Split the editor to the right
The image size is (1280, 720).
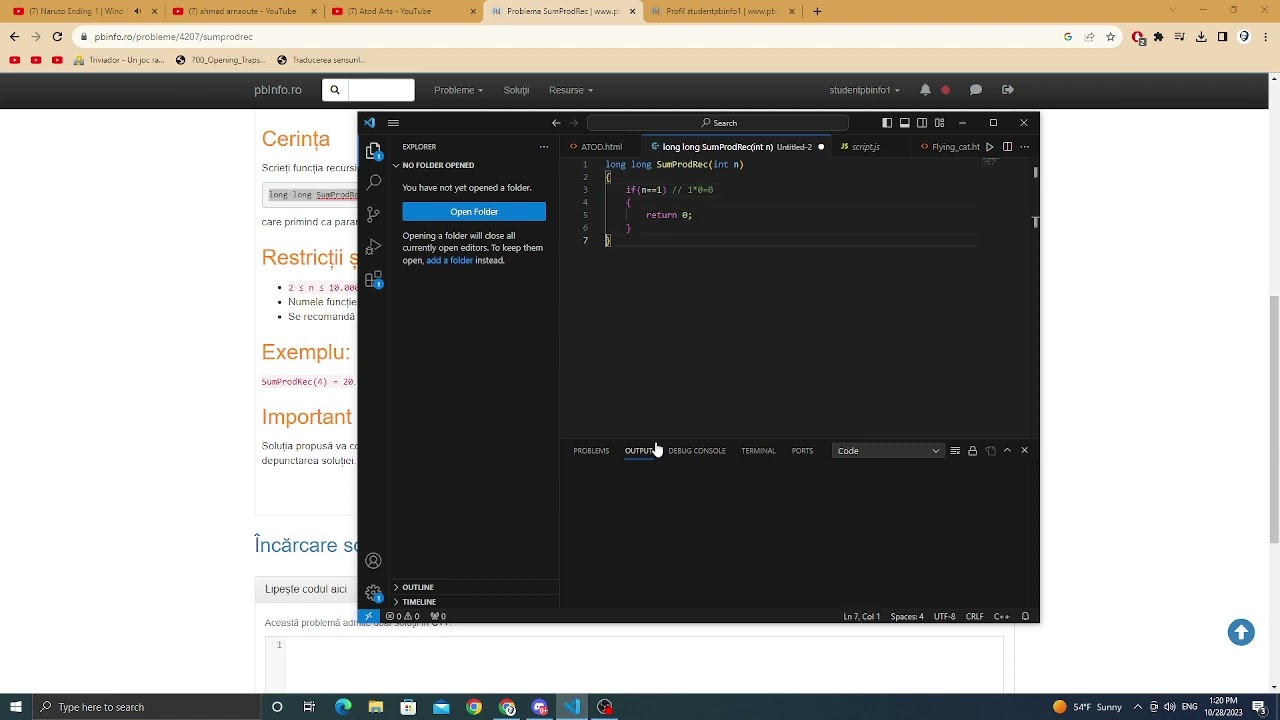(1007, 147)
